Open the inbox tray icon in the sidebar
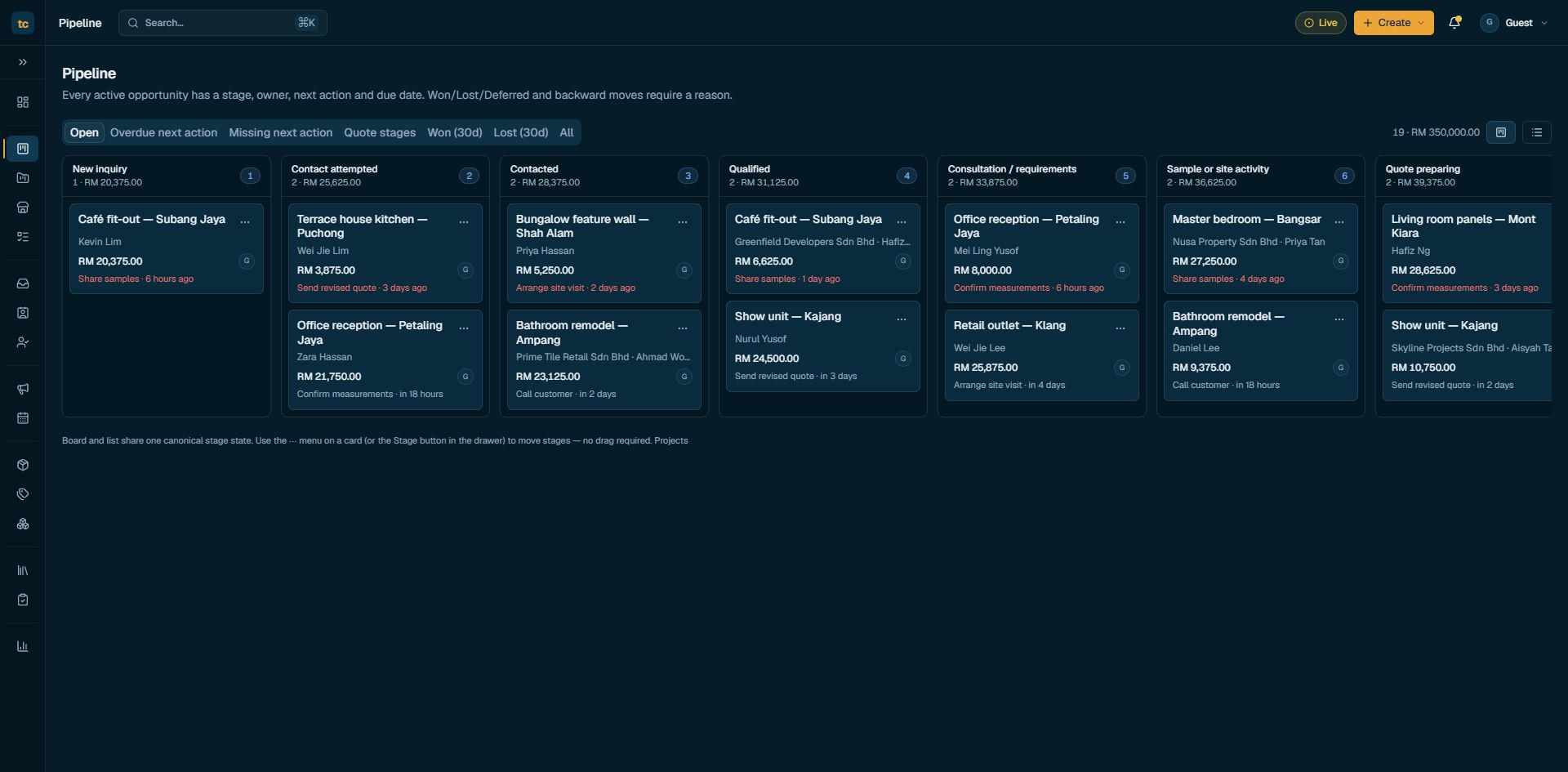1568x772 pixels. pos(23,283)
